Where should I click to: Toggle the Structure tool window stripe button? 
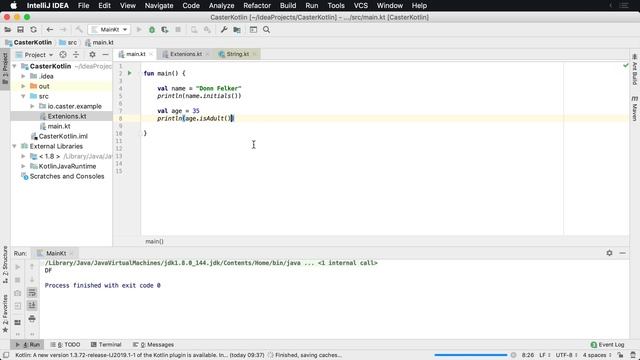pyautogui.click(x=5, y=264)
